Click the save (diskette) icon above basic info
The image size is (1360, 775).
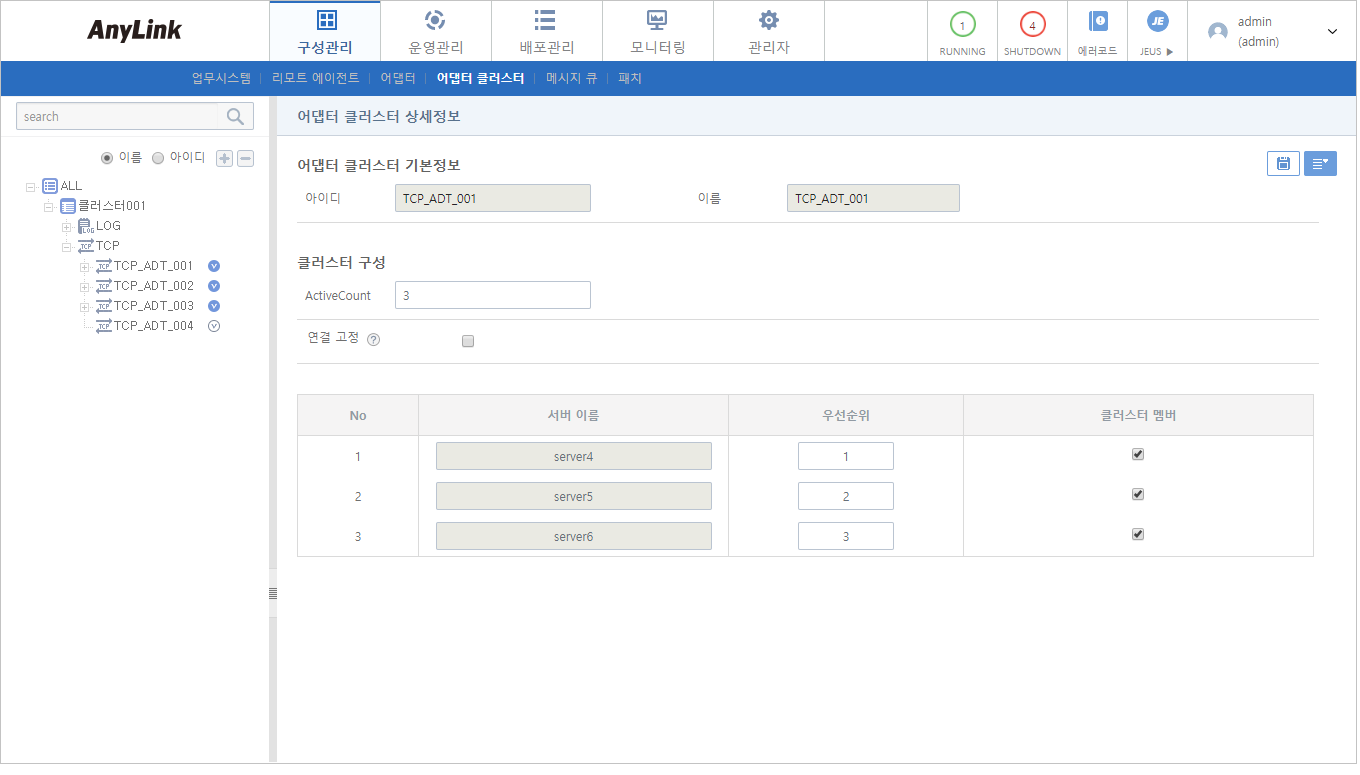pos(1283,163)
